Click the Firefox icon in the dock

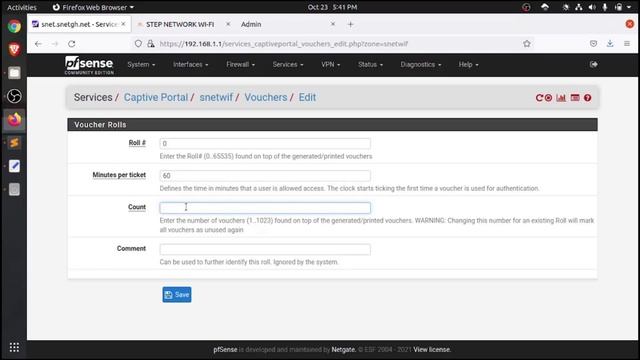tap(14, 120)
